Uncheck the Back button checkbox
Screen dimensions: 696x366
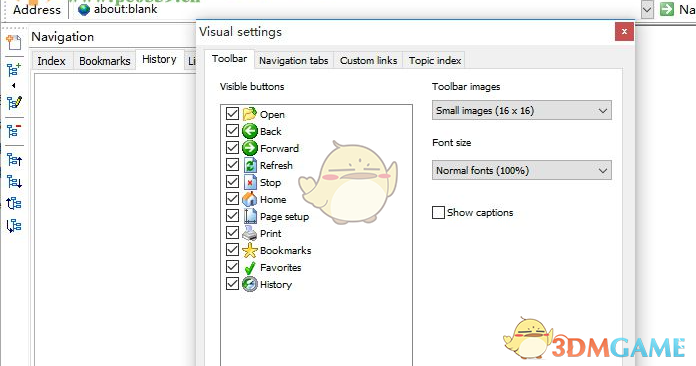tap(232, 130)
